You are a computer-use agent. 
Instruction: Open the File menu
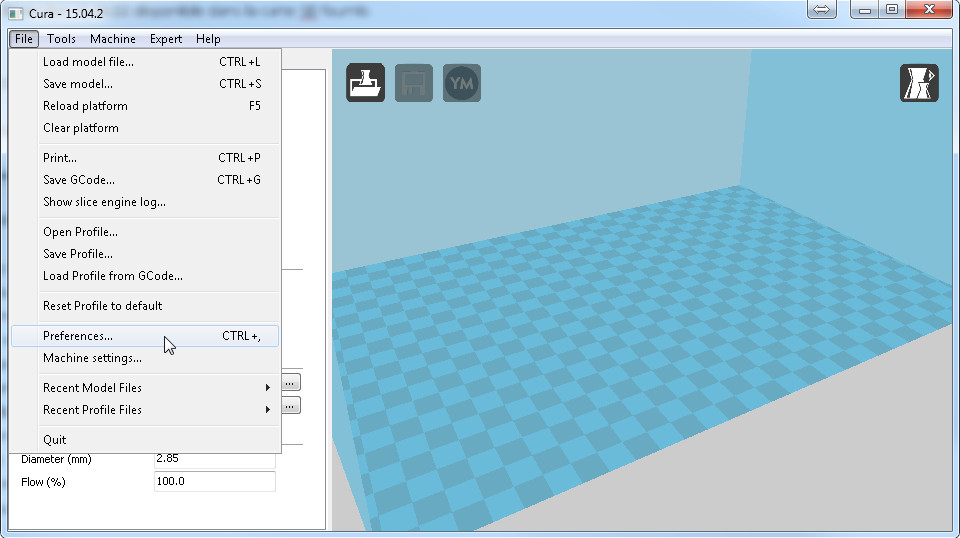(x=24, y=39)
